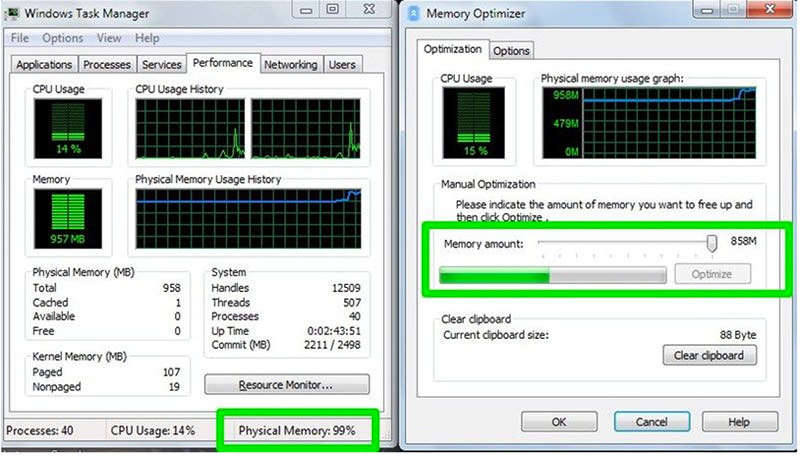Screen dimensions: 800x457
Task: Minimize the Windows Task Manager window
Action: (306, 10)
